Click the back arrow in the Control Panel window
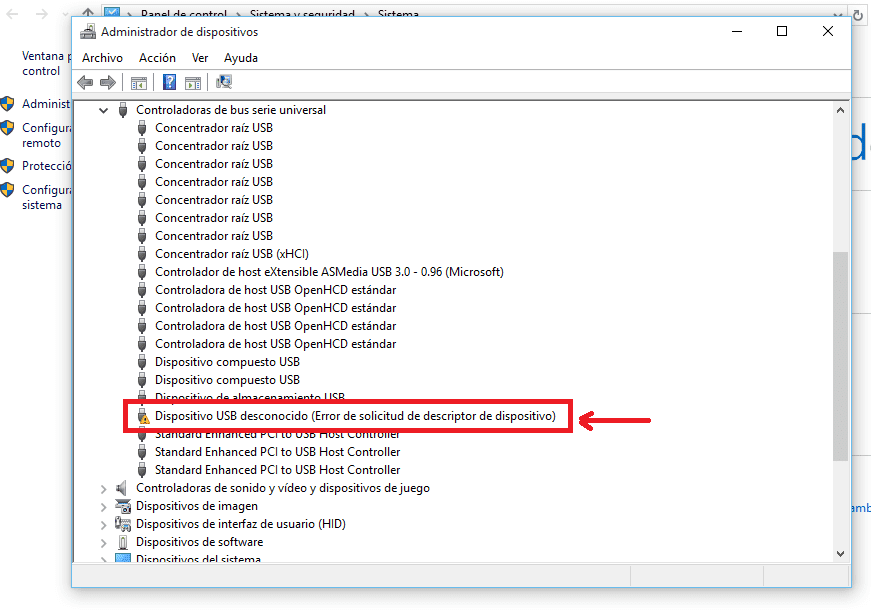The height and width of the screenshot is (610, 871). click(x=12, y=14)
